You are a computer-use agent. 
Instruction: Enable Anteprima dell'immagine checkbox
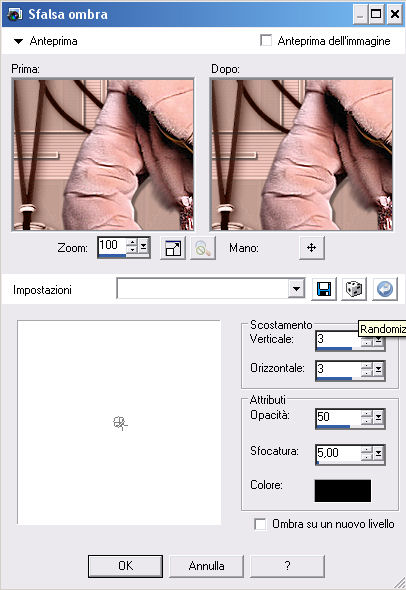tap(266, 41)
